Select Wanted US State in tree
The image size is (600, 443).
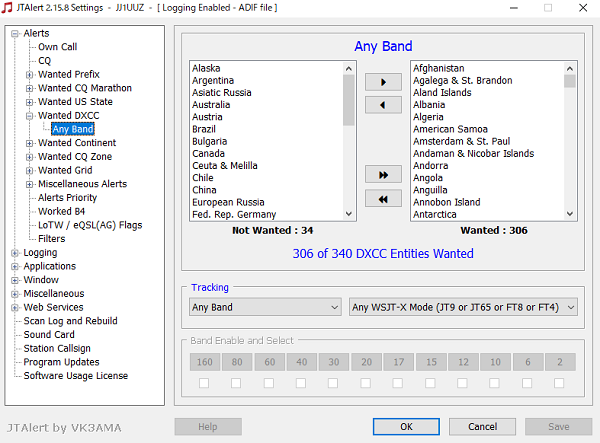[x=75, y=102]
